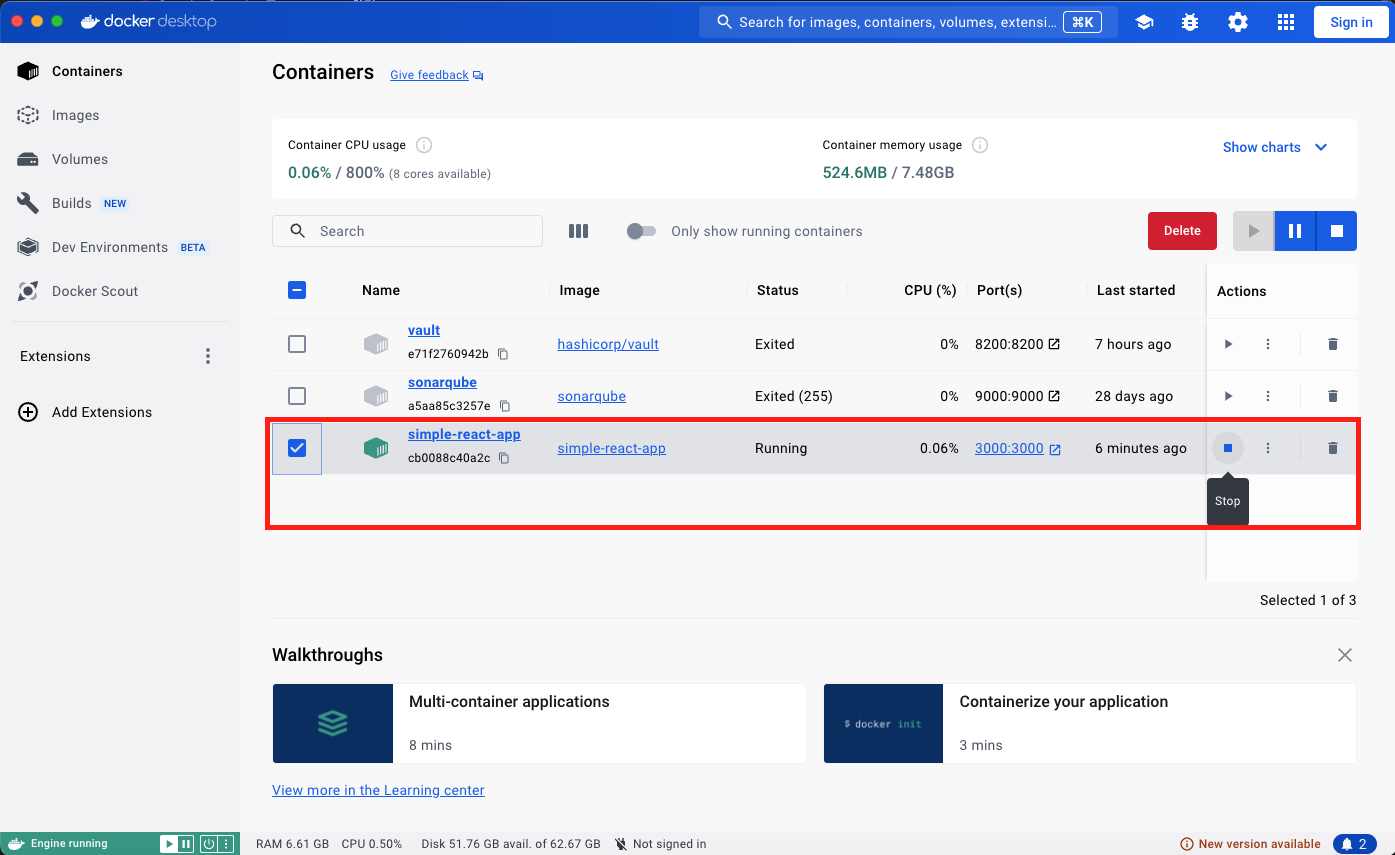Click the CPU usage info icon

424,145
